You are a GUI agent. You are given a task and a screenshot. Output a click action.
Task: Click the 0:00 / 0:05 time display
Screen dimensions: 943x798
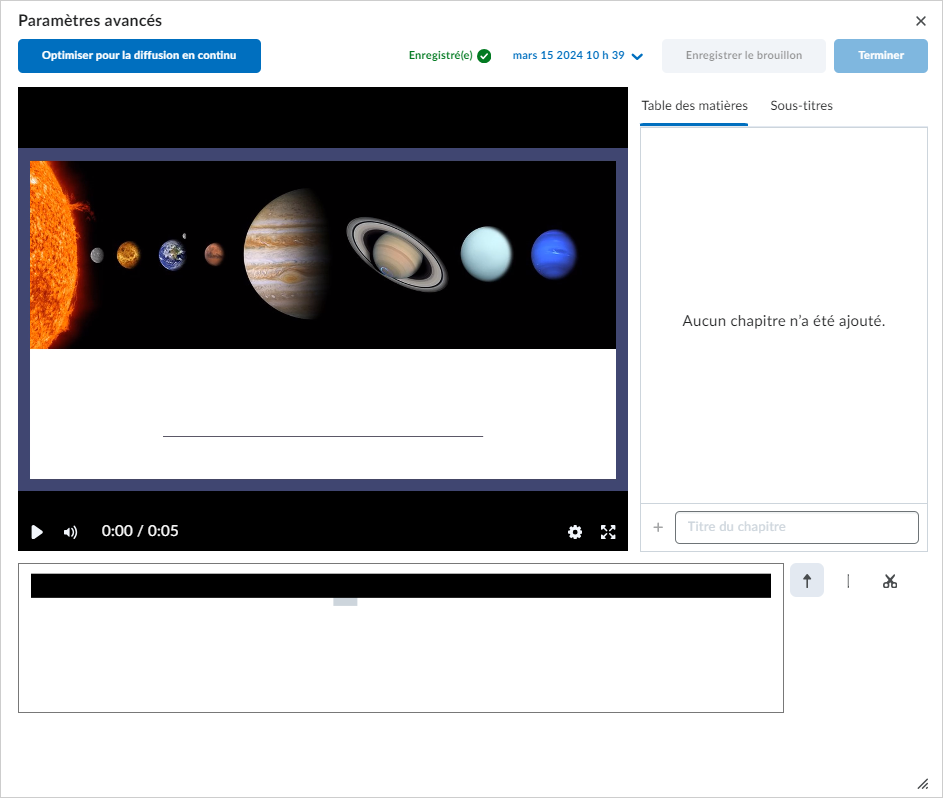point(140,531)
